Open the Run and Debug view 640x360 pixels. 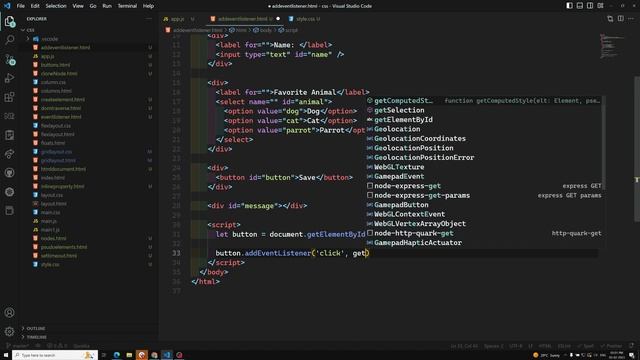[9, 78]
